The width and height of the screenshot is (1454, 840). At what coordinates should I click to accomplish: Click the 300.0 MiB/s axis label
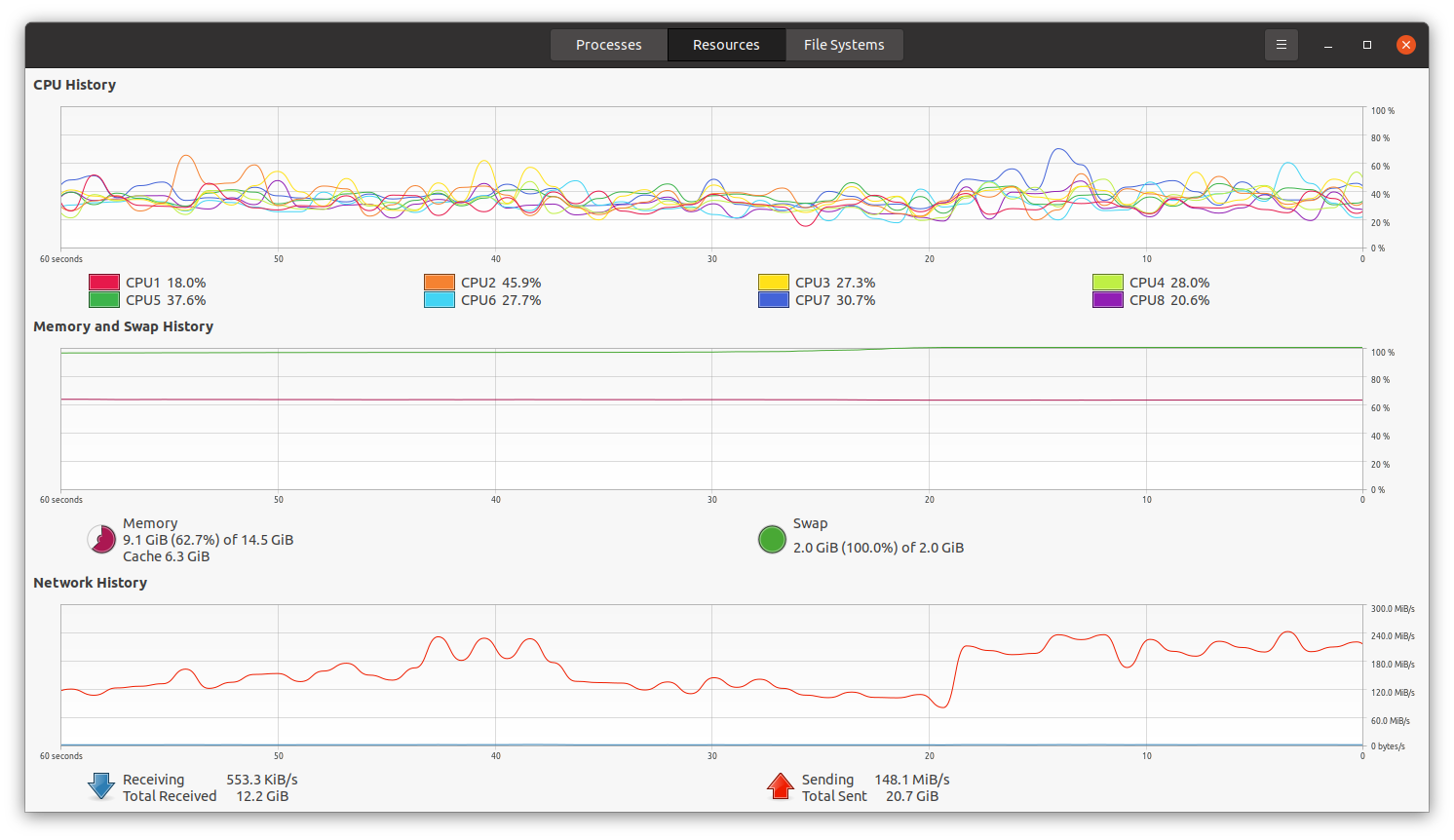pos(1393,609)
